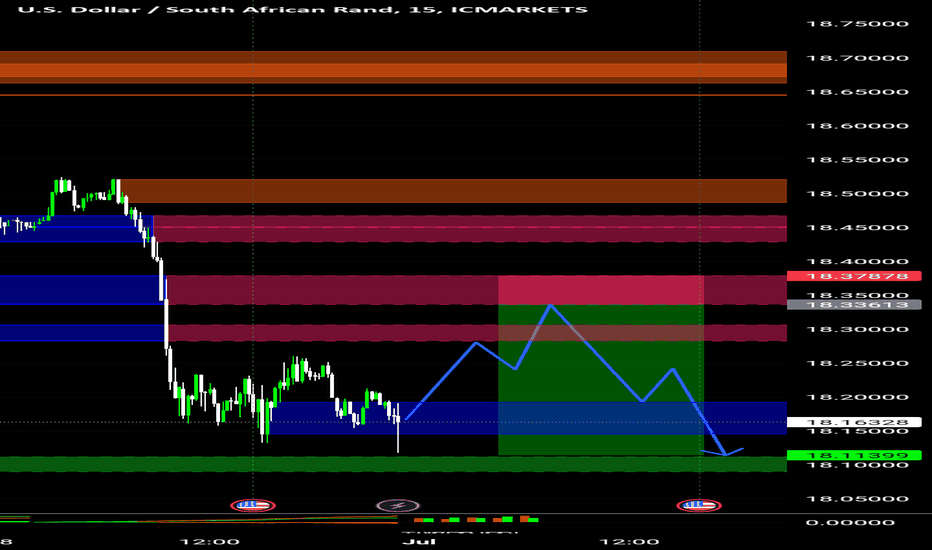Select the bright red stop-loss box of short position
This screenshot has height=550, width=932.
[x=601, y=290]
